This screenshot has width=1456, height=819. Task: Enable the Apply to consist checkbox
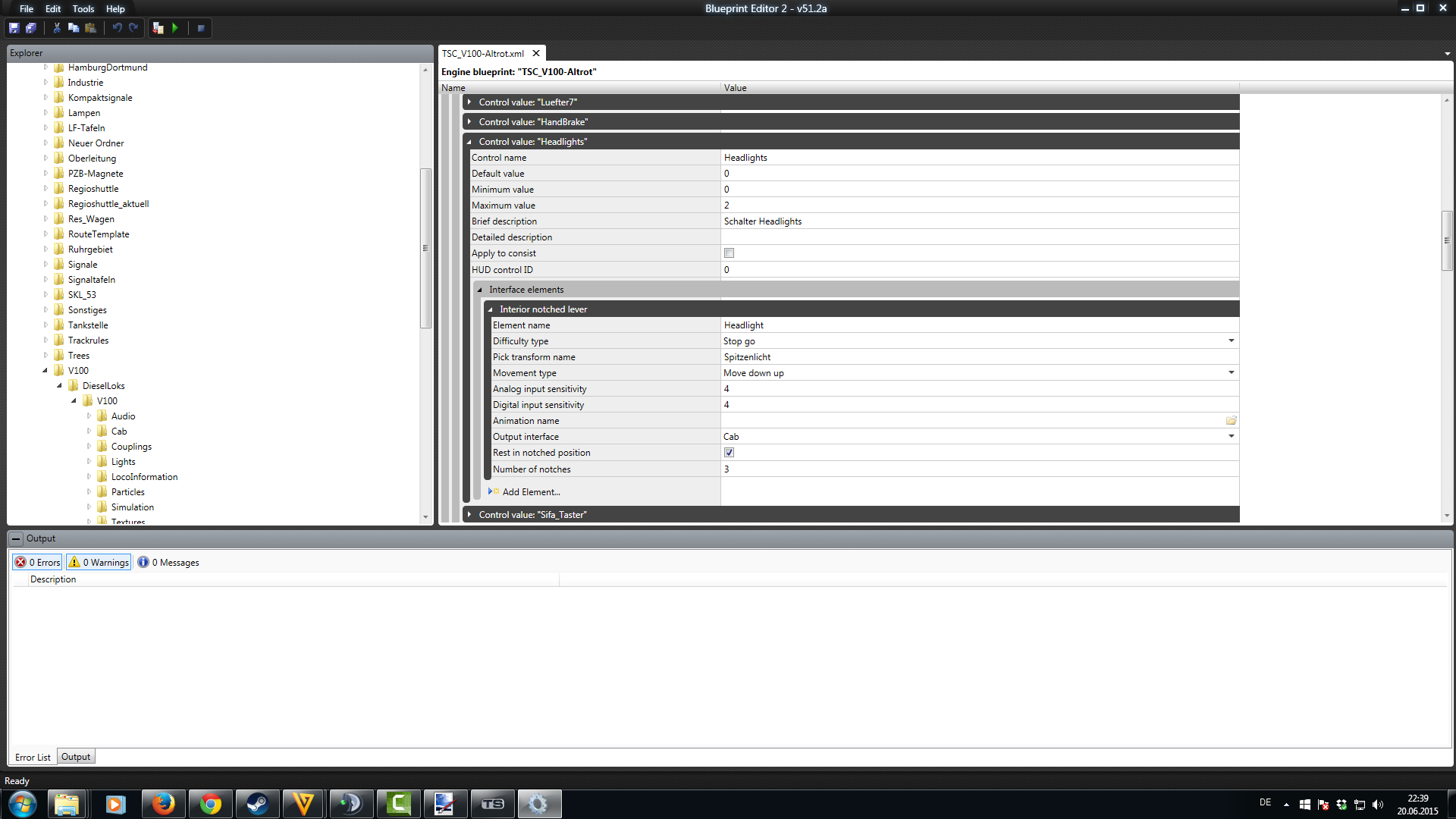click(x=729, y=253)
